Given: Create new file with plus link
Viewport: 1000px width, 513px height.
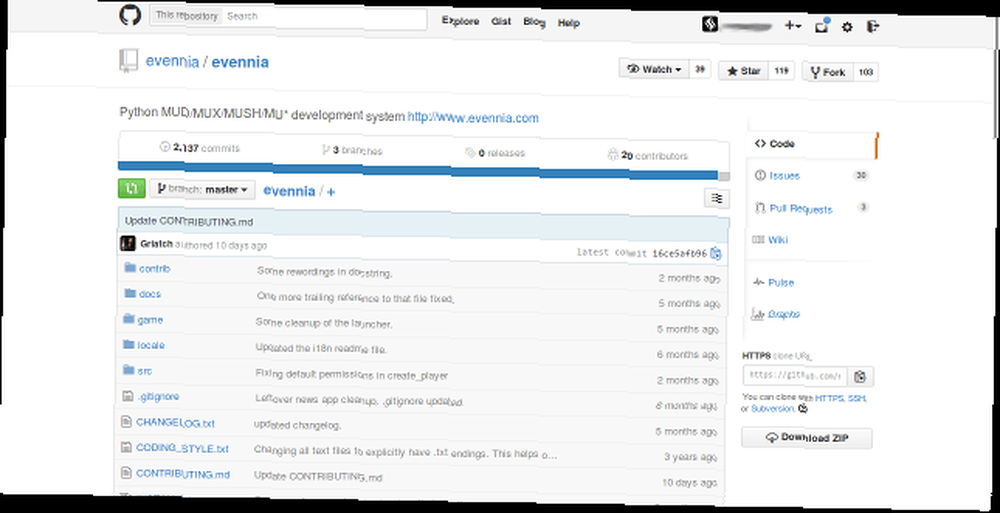Looking at the screenshot, I should [x=331, y=191].
